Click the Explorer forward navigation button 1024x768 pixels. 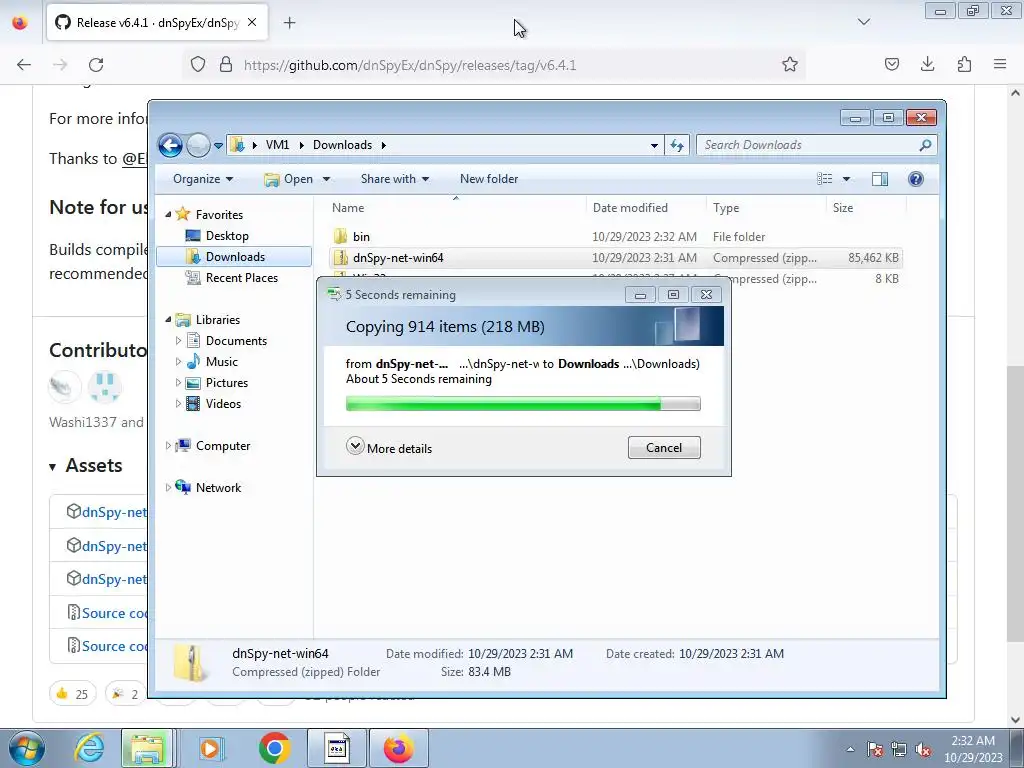[198, 145]
